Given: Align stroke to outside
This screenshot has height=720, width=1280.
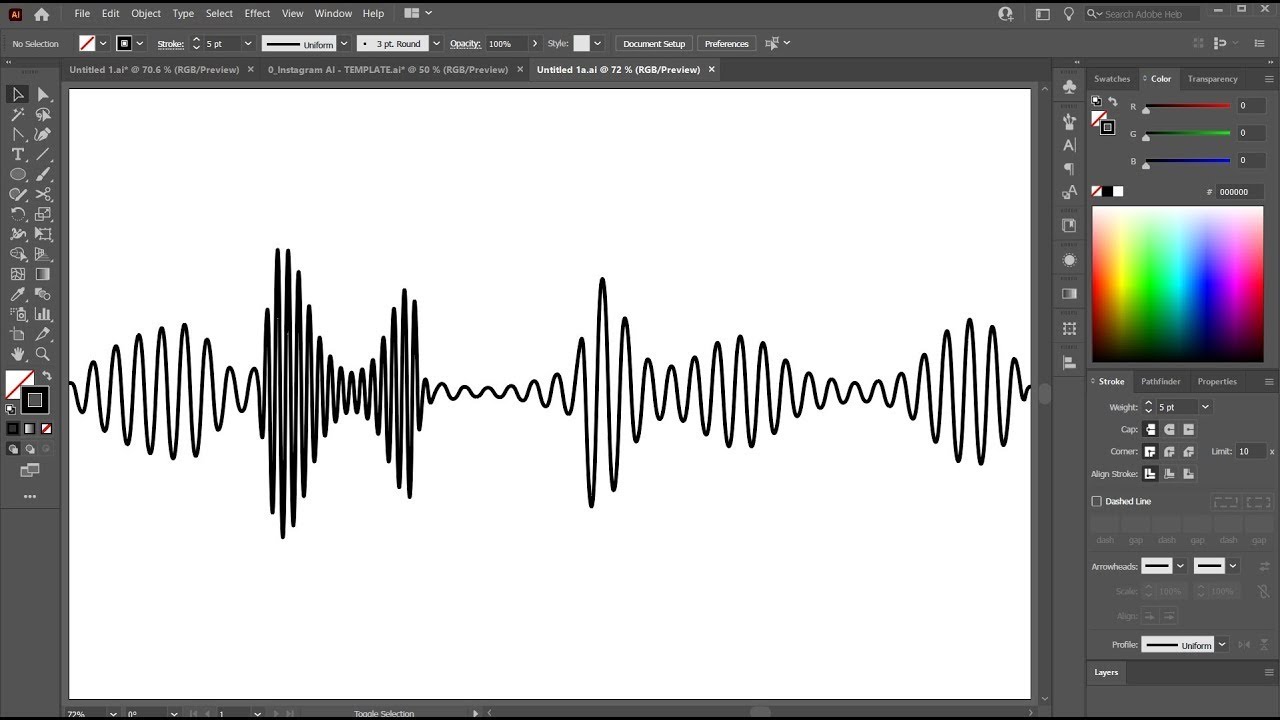Looking at the screenshot, I should click(x=1188, y=474).
